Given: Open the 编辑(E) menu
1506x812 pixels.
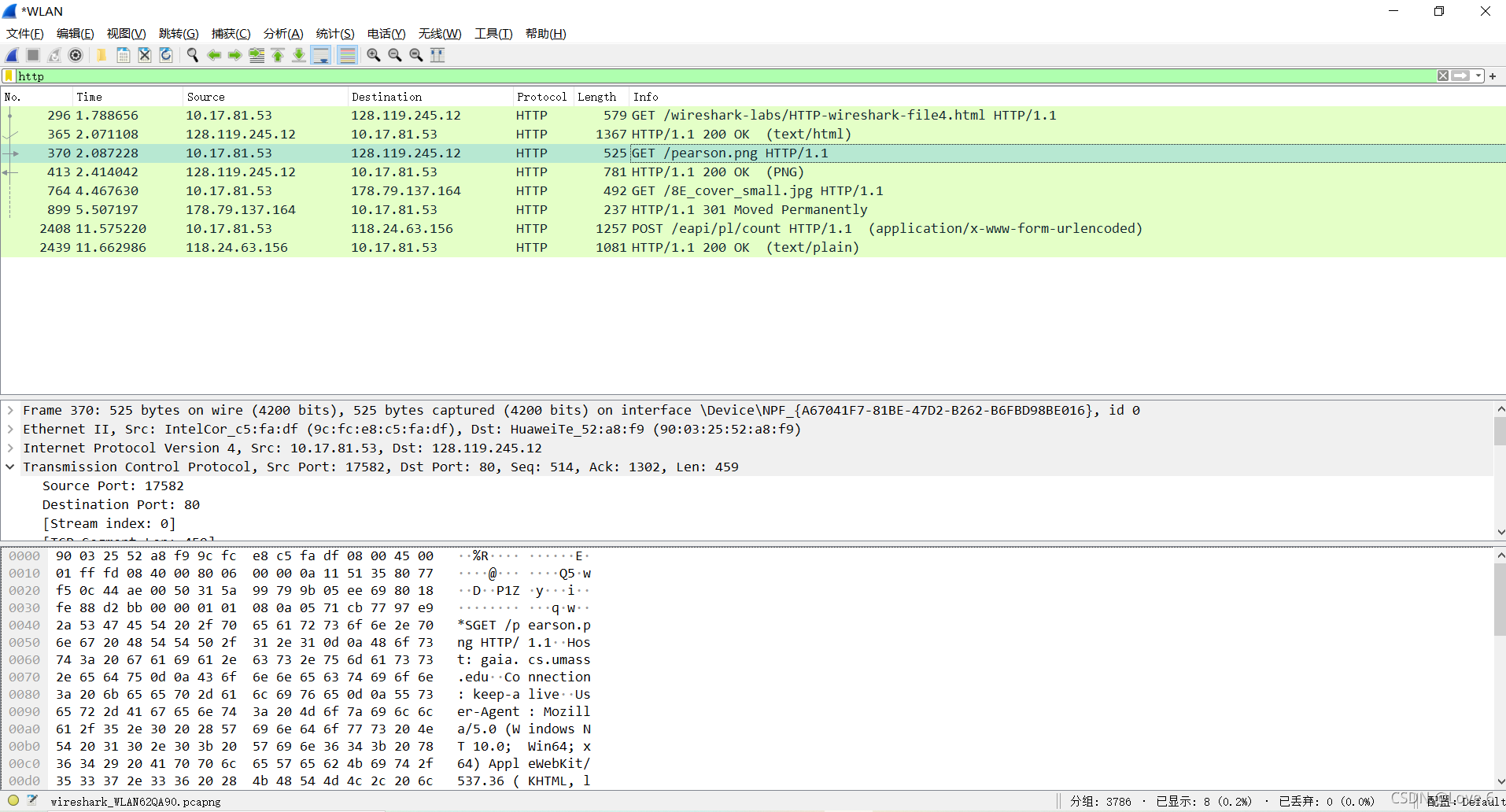Looking at the screenshot, I should tap(76, 34).
